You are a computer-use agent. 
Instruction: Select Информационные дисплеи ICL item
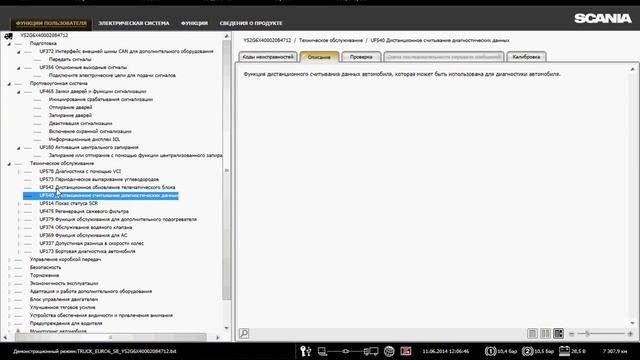[x=84, y=140]
